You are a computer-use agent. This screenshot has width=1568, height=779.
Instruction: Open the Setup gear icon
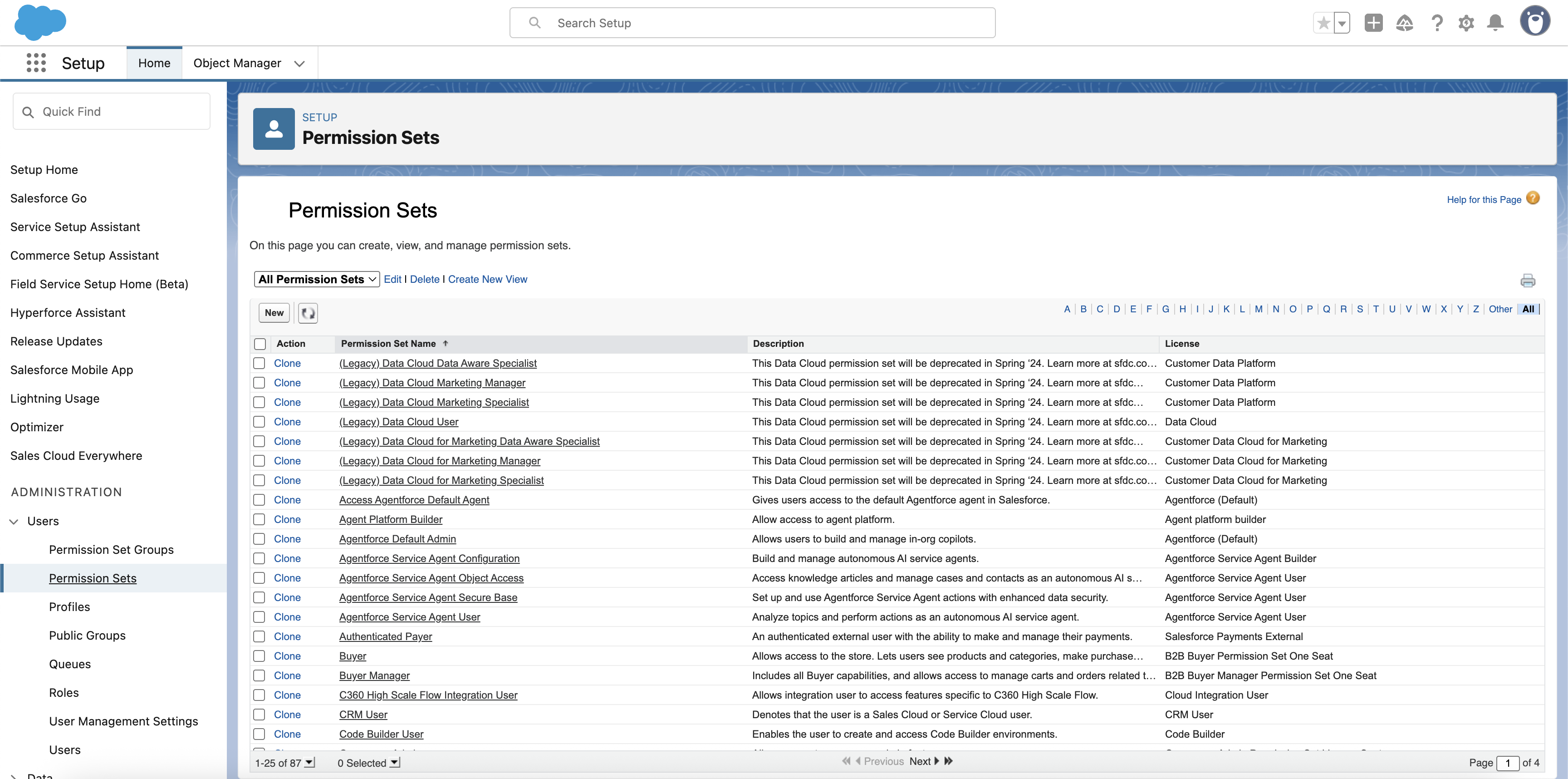click(x=1467, y=23)
